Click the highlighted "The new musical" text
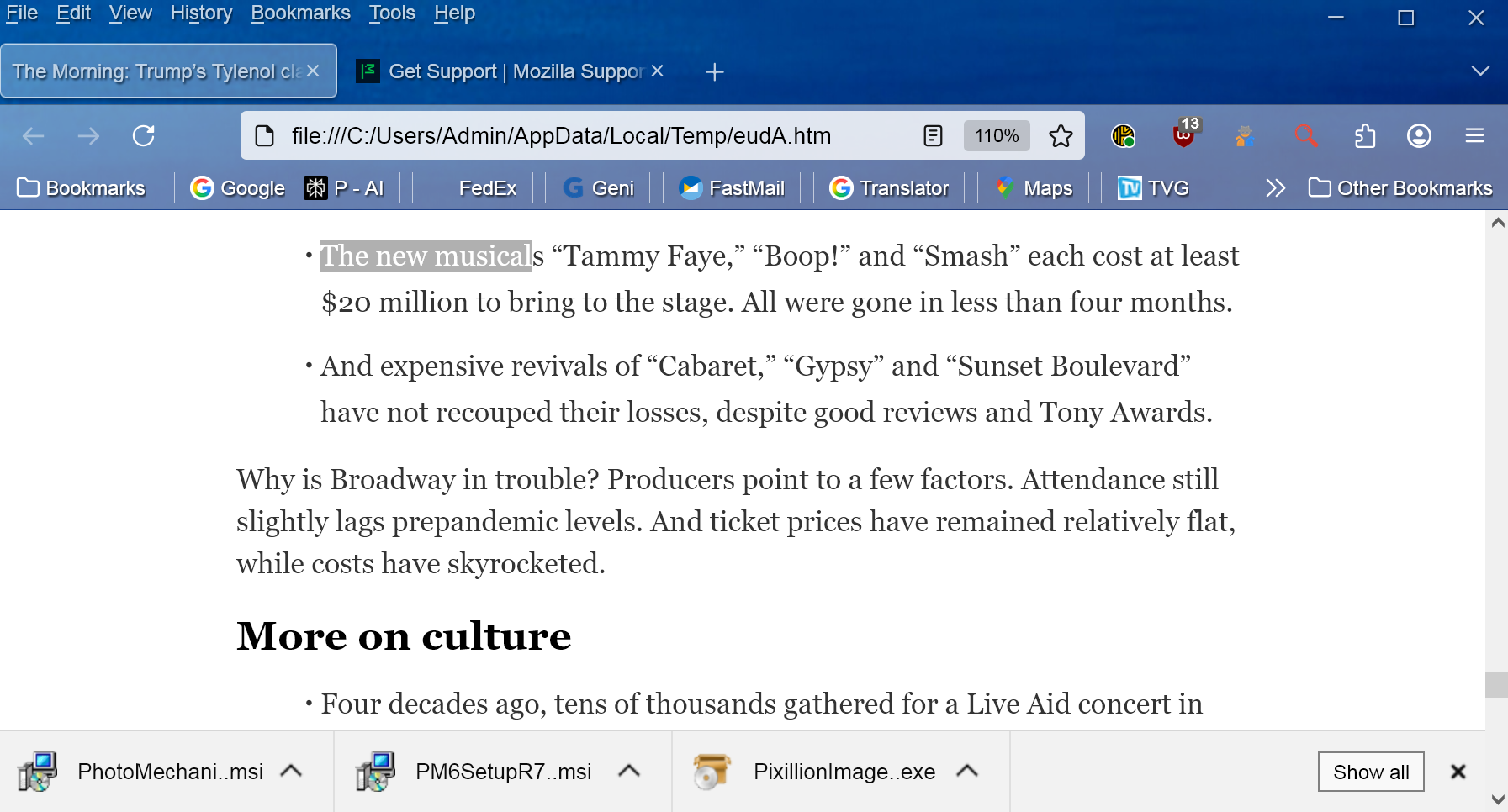1508x812 pixels. tap(426, 256)
